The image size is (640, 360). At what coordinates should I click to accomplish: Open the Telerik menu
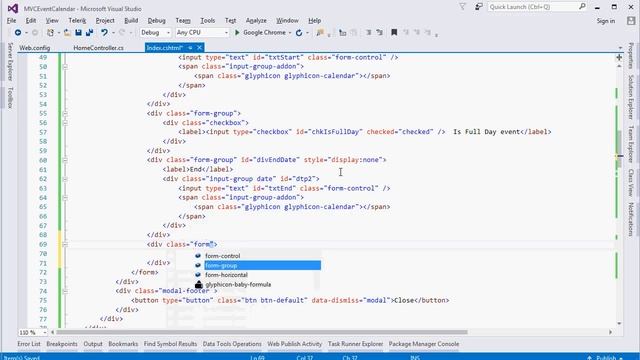tap(77, 20)
